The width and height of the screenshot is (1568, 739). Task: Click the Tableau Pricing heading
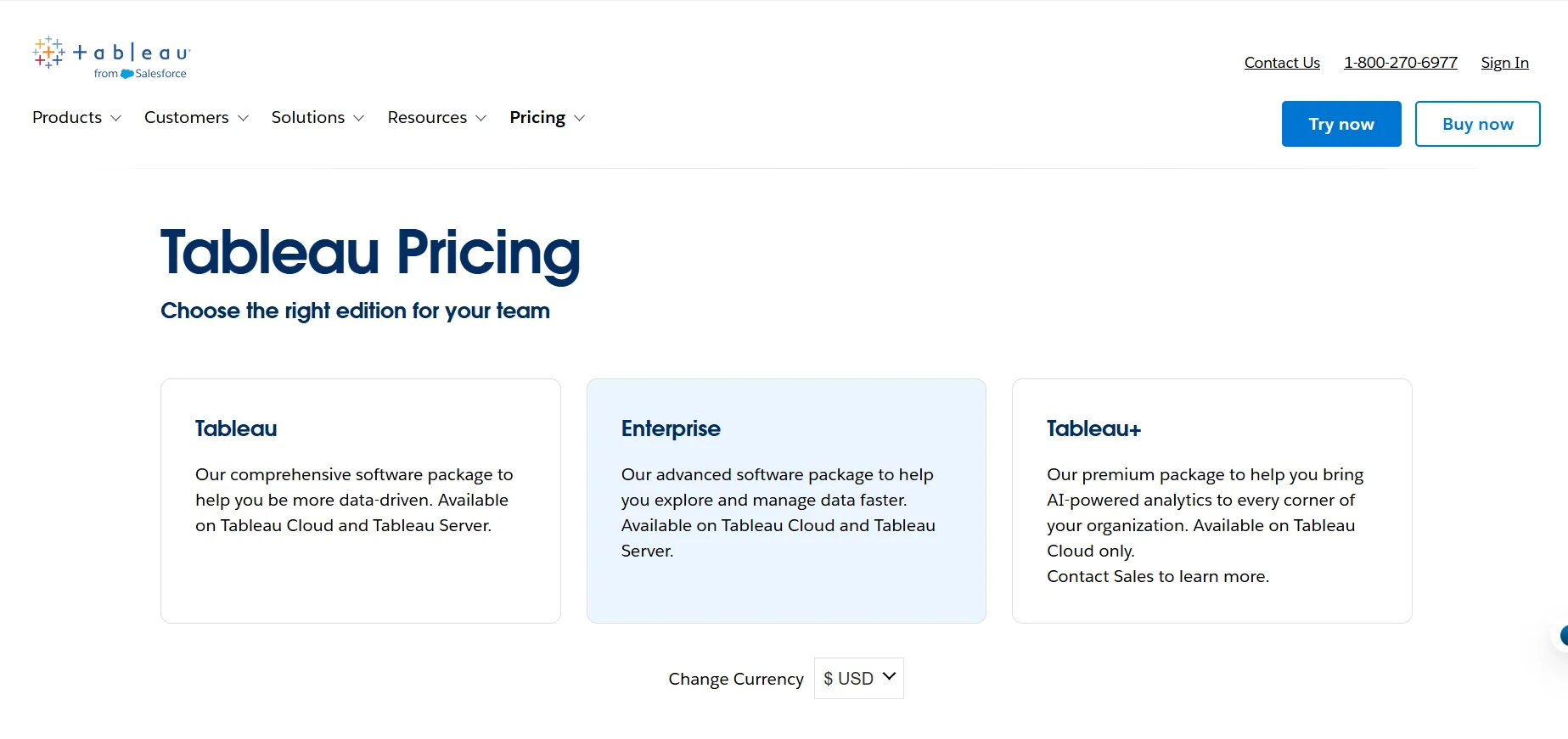(x=370, y=253)
